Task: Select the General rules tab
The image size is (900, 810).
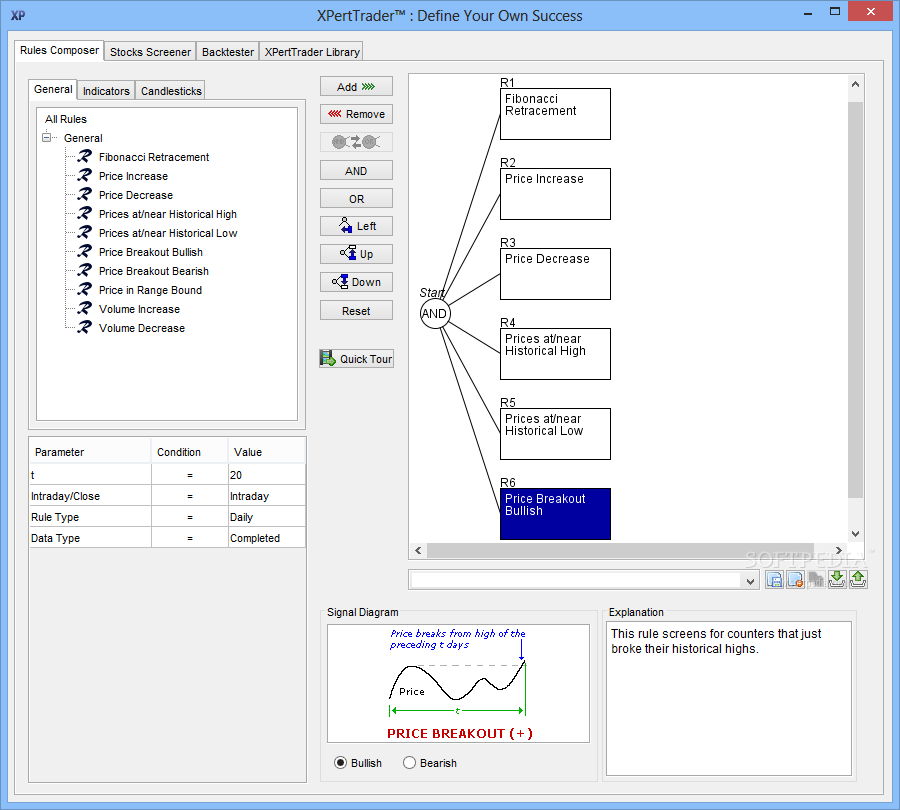Action: tap(53, 89)
